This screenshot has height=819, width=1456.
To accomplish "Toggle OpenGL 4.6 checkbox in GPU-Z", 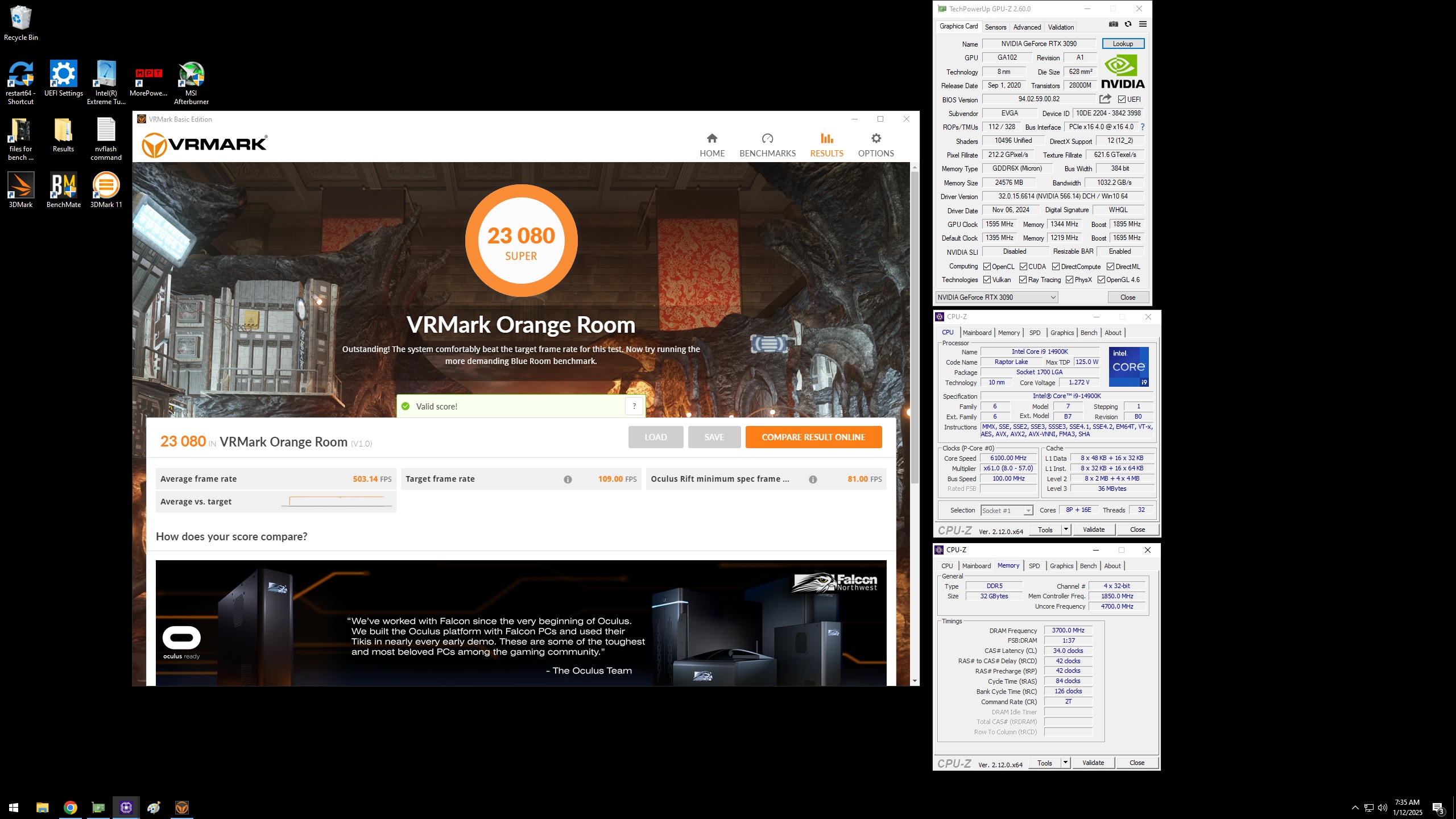I will pyautogui.click(x=1101, y=280).
